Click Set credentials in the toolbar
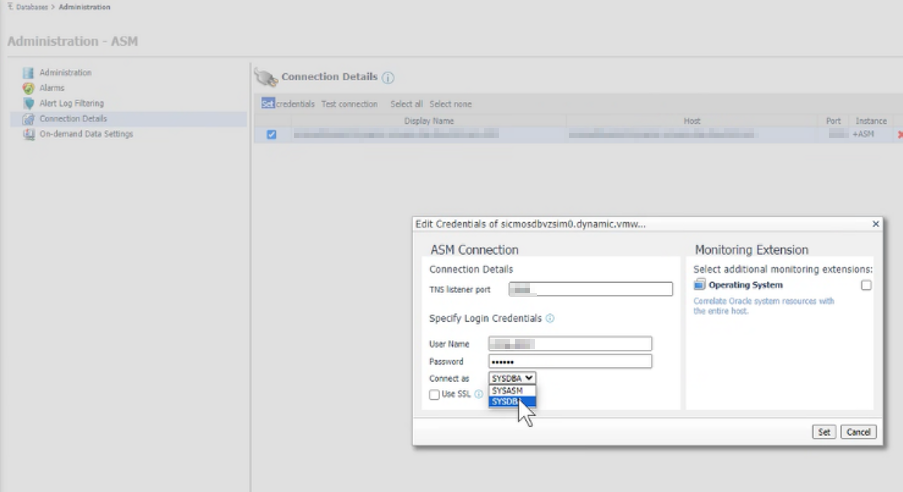 click(288, 104)
